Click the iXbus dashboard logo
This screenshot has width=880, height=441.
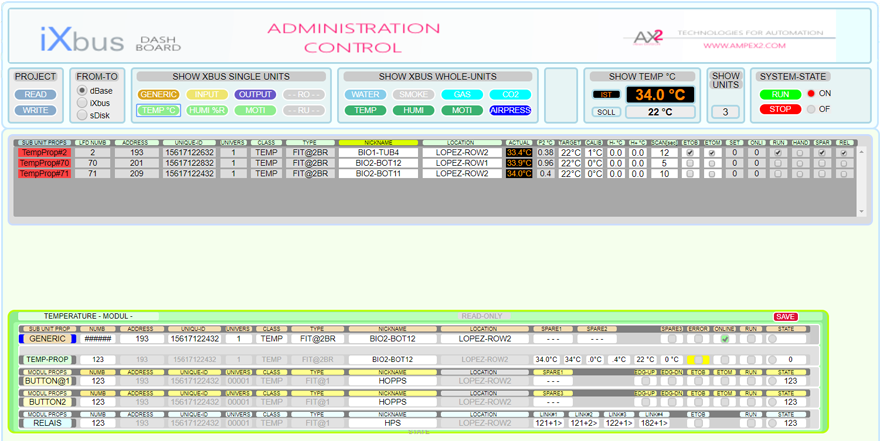click(x=82, y=37)
